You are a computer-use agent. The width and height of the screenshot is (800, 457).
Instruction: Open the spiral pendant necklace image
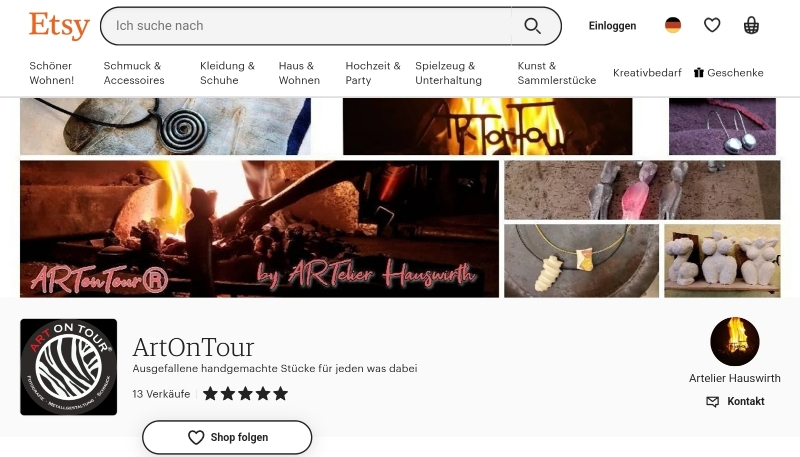pos(165,126)
